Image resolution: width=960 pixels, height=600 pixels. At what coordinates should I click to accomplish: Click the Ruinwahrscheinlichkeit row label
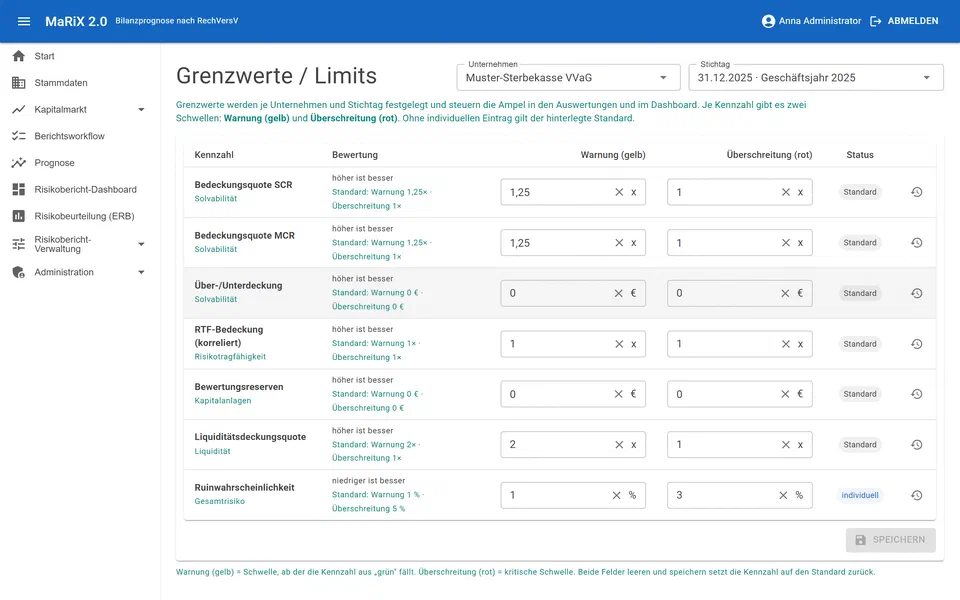244,488
